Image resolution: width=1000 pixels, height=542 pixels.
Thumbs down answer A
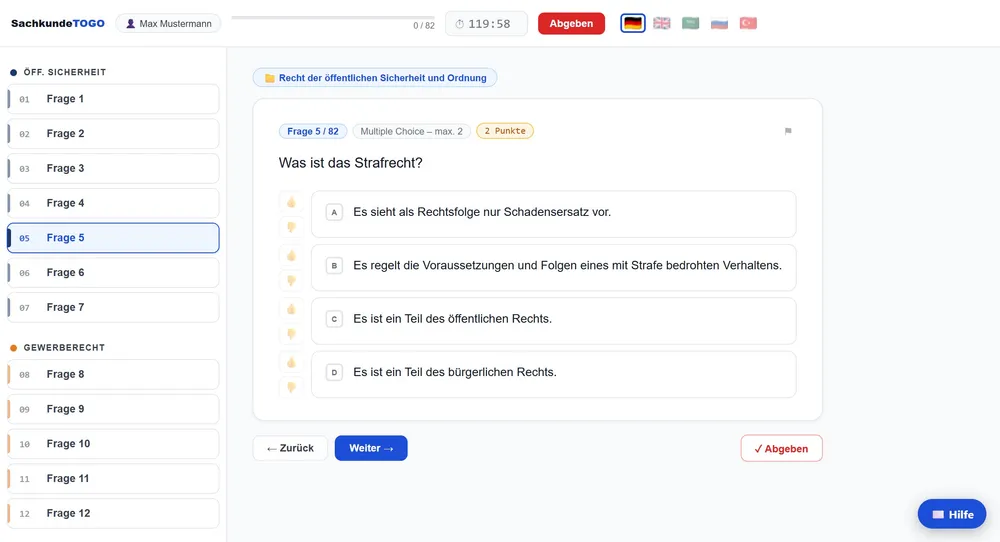tap(291, 227)
